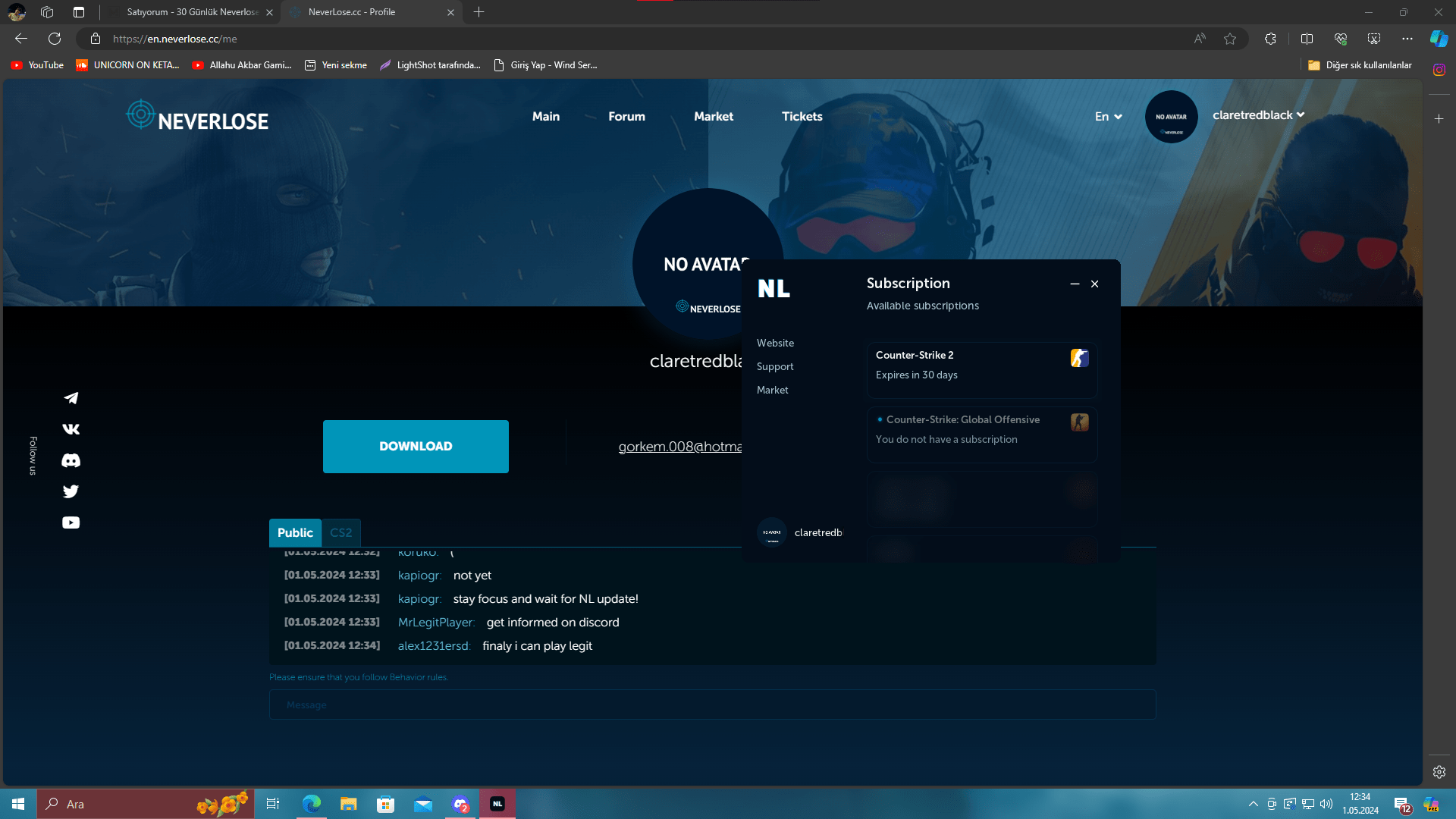
Task: Click alex1231ersd username in chat
Action: point(434,646)
